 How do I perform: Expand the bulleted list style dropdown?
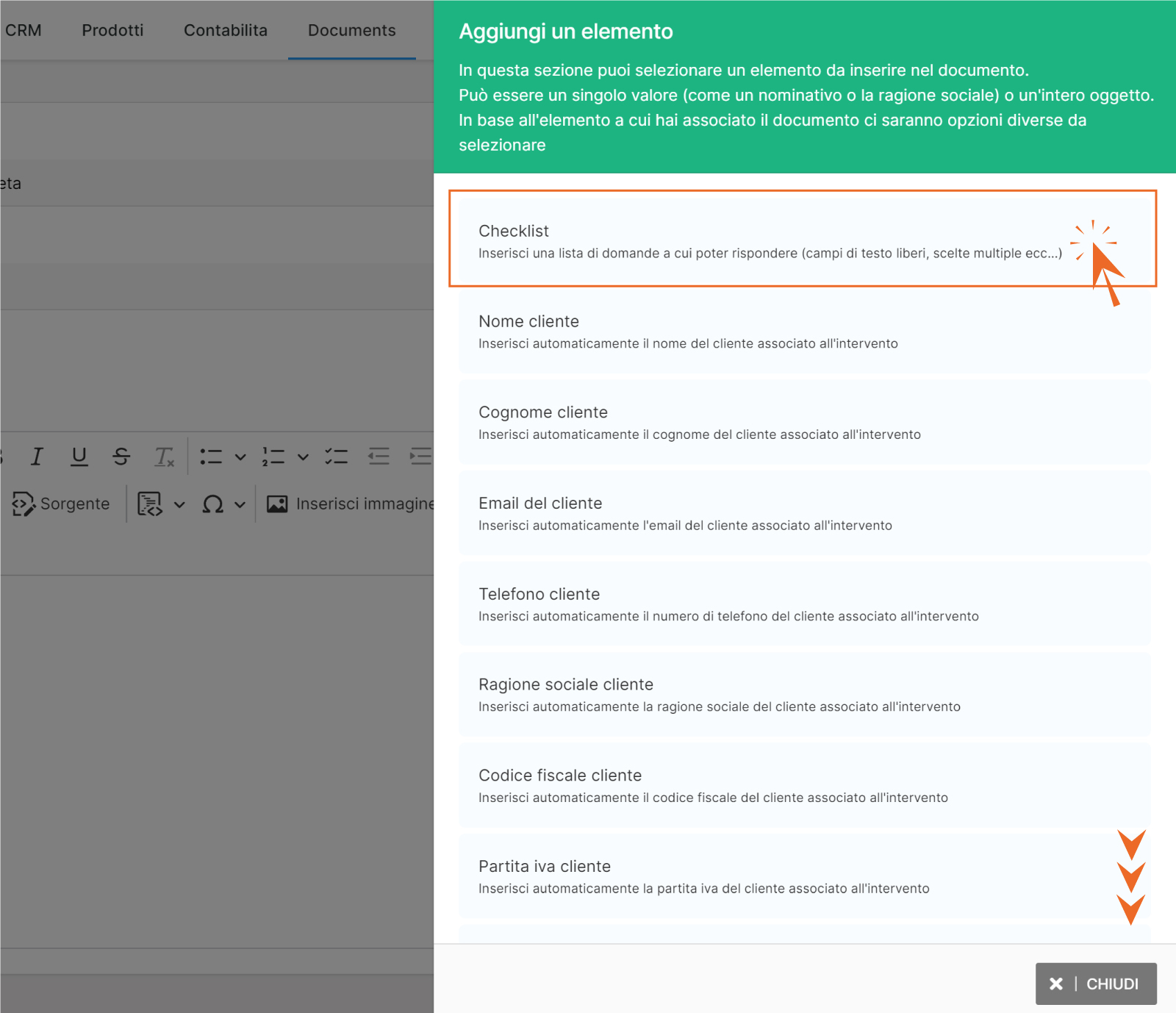click(x=240, y=457)
